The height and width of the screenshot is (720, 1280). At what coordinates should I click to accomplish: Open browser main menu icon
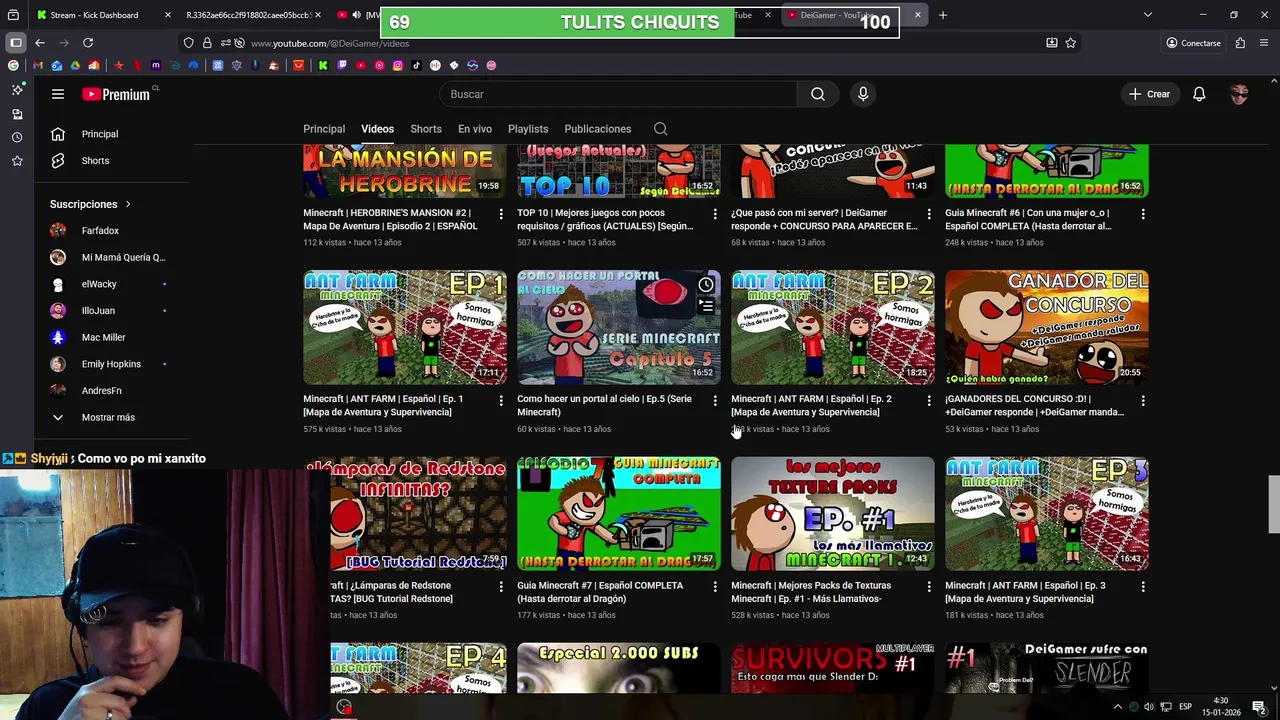1264,43
